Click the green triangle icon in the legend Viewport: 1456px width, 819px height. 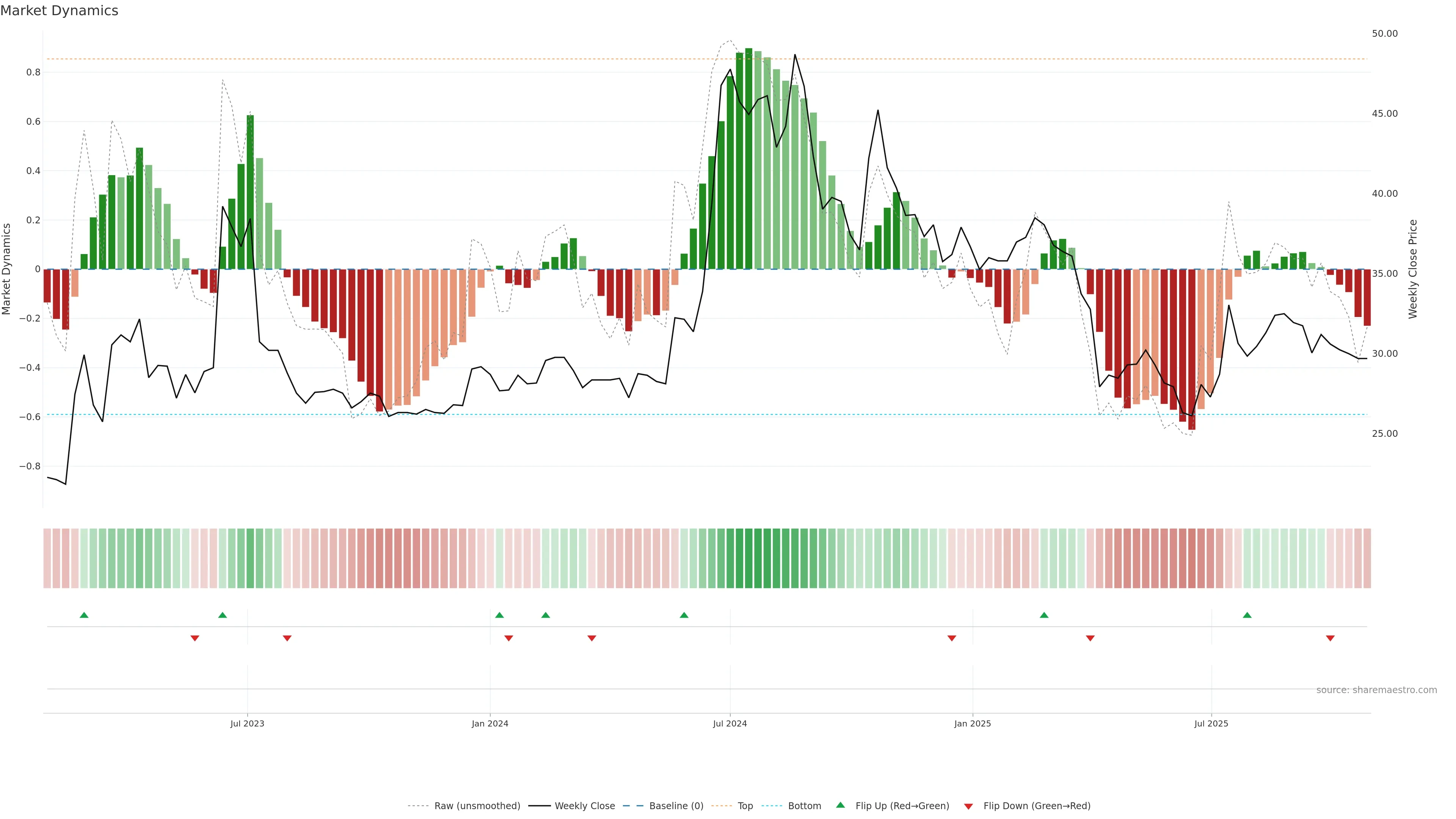841,805
